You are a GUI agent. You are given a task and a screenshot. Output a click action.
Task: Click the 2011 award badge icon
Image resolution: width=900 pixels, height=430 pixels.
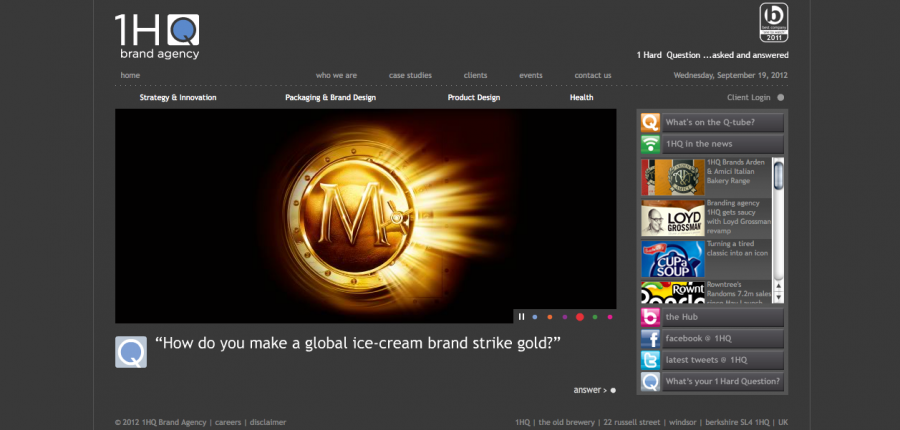(771, 23)
